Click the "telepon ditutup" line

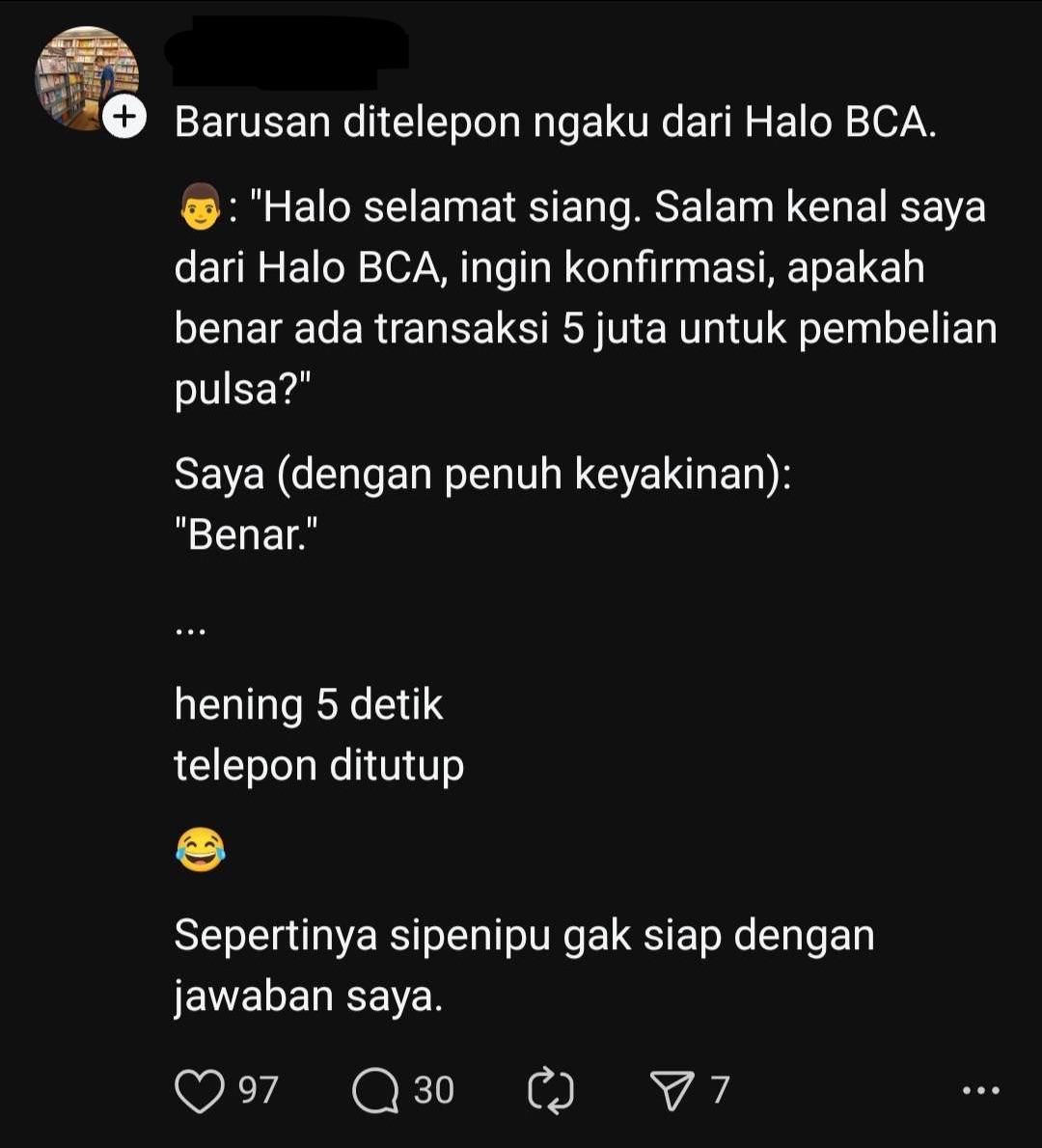pos(318,767)
